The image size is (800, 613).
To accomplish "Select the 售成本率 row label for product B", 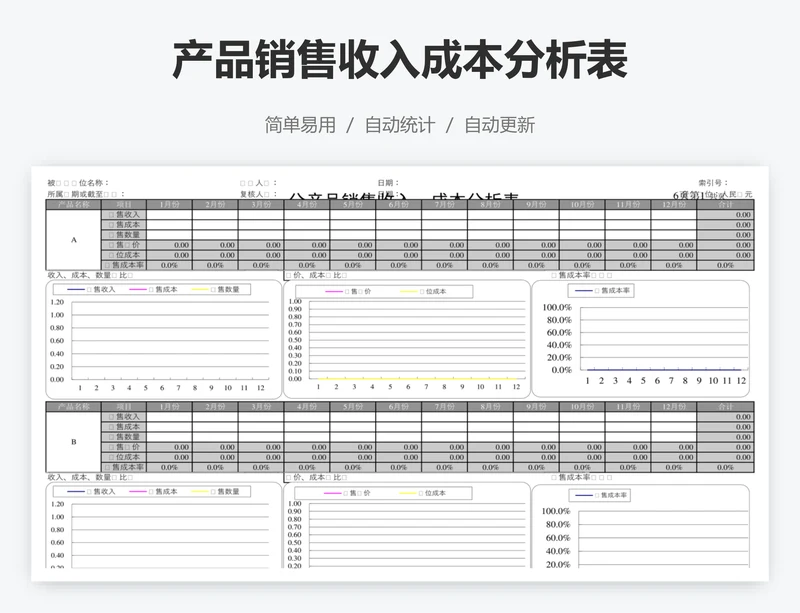I will (x=124, y=468).
